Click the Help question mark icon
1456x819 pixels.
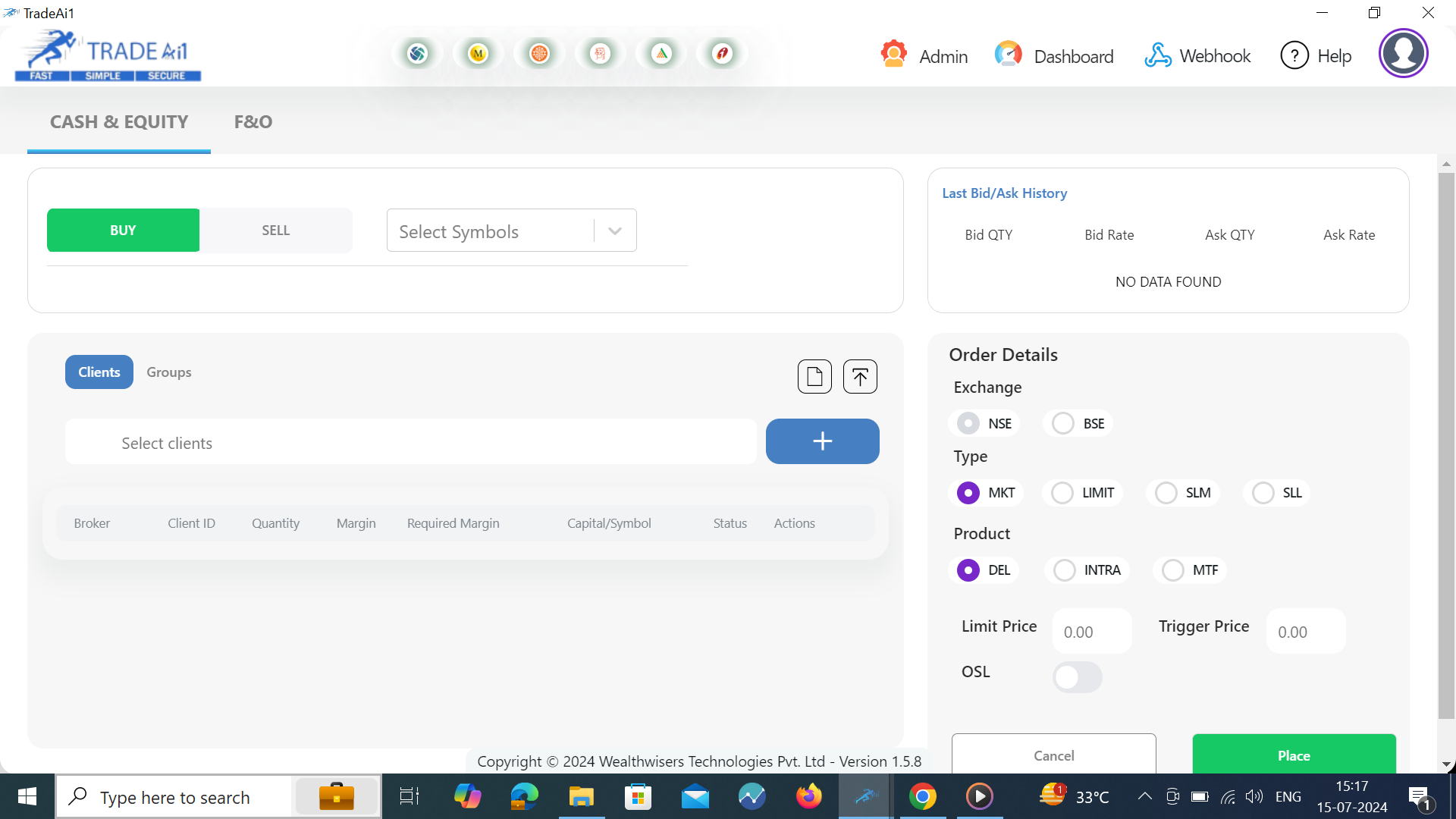[1294, 55]
